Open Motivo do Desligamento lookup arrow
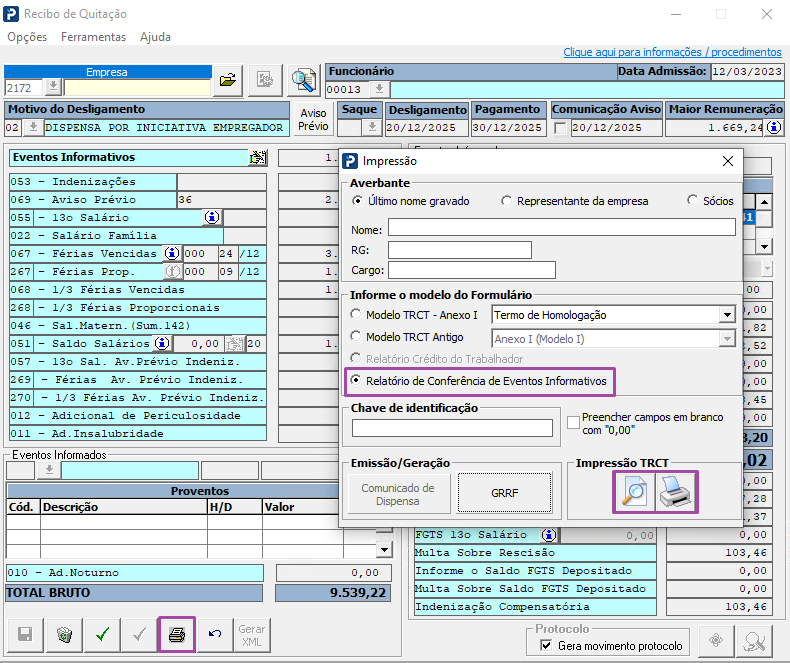The height and width of the screenshot is (663, 790). (33, 127)
